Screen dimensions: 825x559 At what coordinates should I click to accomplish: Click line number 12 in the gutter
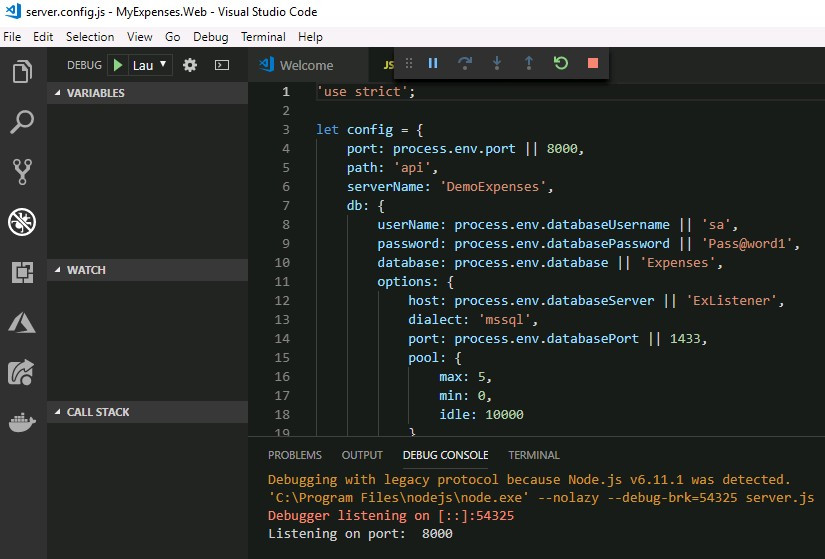coord(282,300)
